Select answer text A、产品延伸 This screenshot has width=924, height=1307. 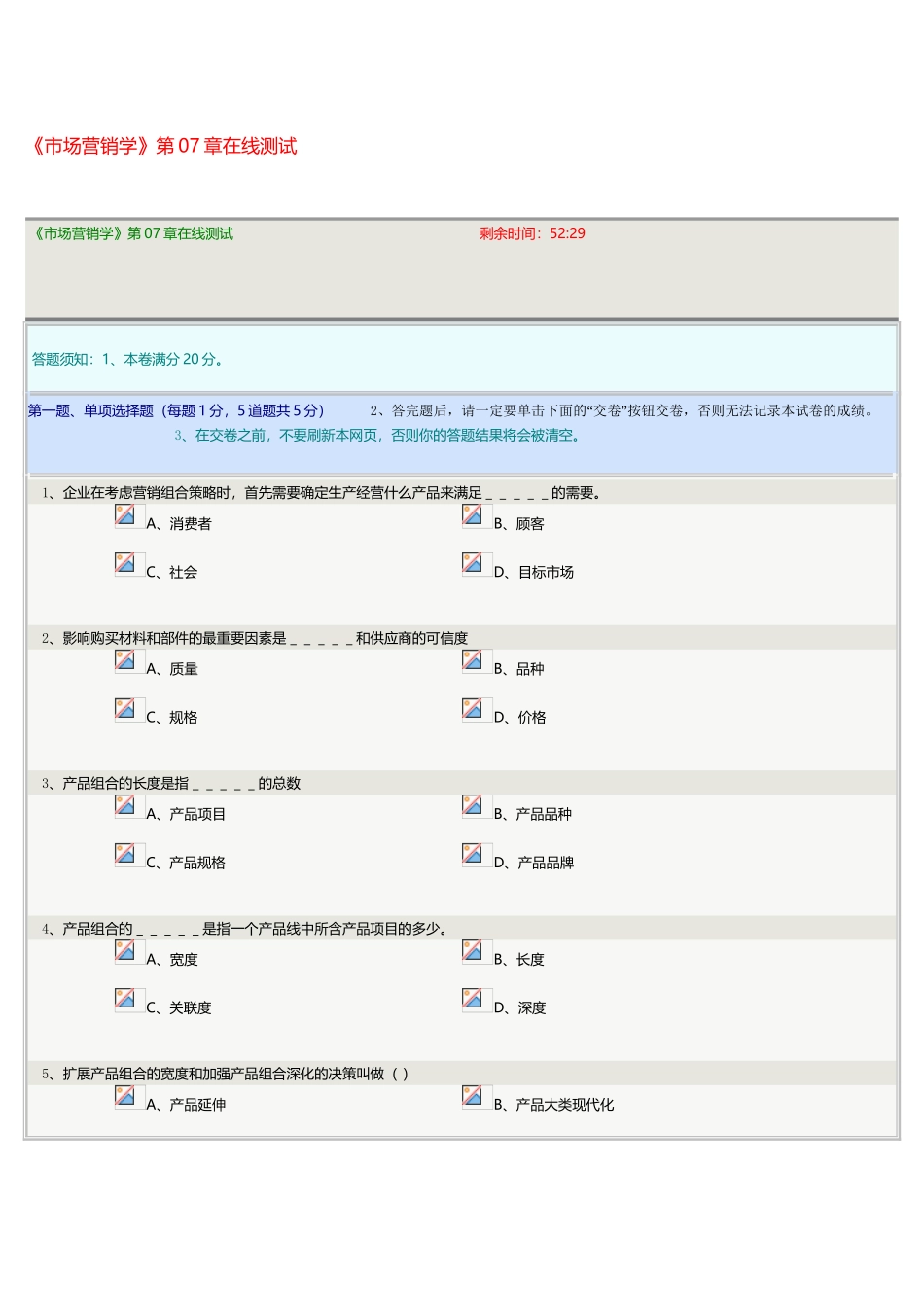coord(186,1106)
